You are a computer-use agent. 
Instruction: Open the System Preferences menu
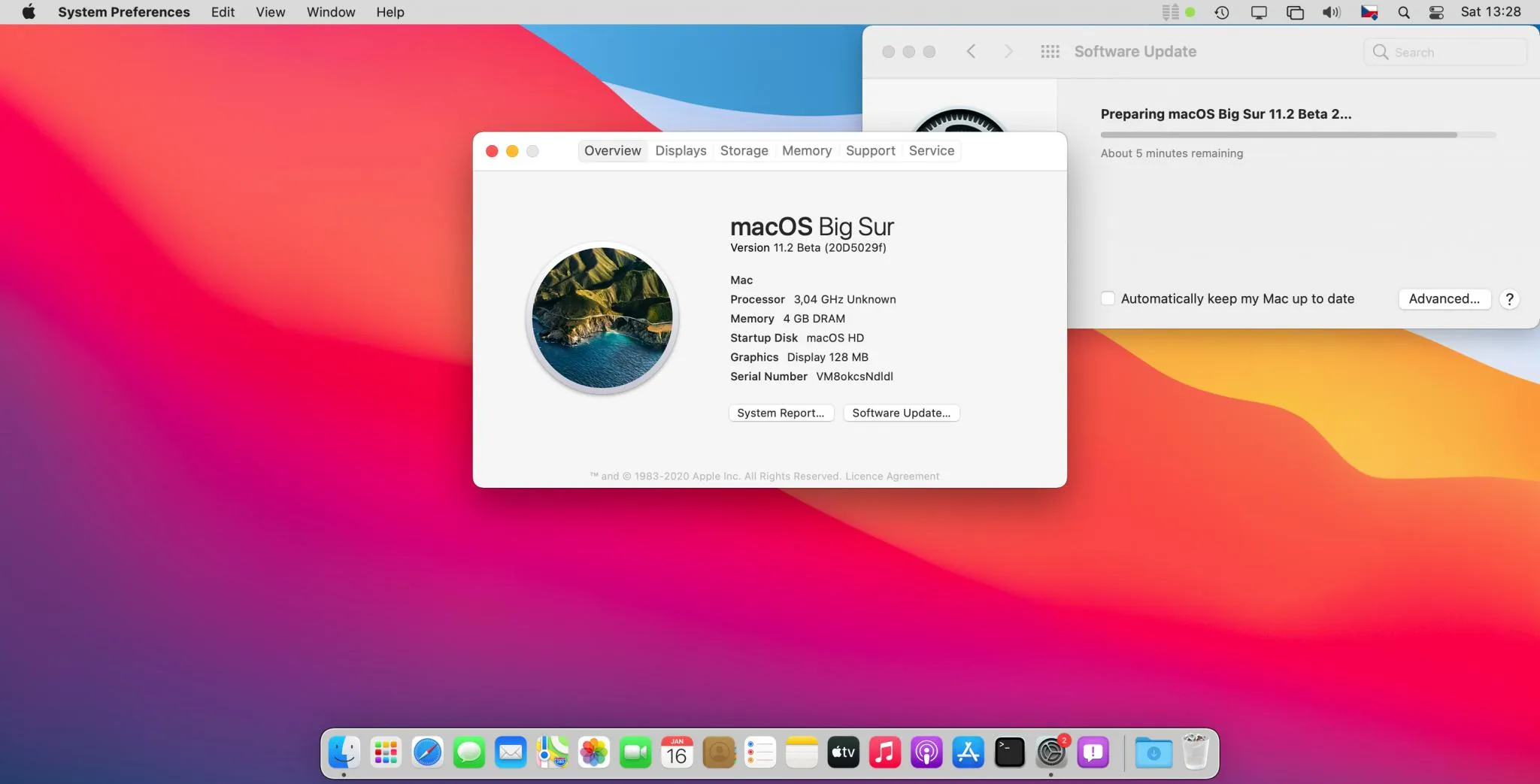[124, 12]
